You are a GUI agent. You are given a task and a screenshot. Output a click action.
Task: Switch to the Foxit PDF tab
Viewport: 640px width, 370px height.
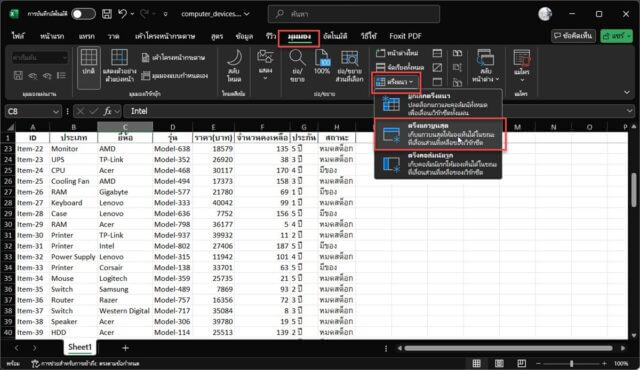405,36
